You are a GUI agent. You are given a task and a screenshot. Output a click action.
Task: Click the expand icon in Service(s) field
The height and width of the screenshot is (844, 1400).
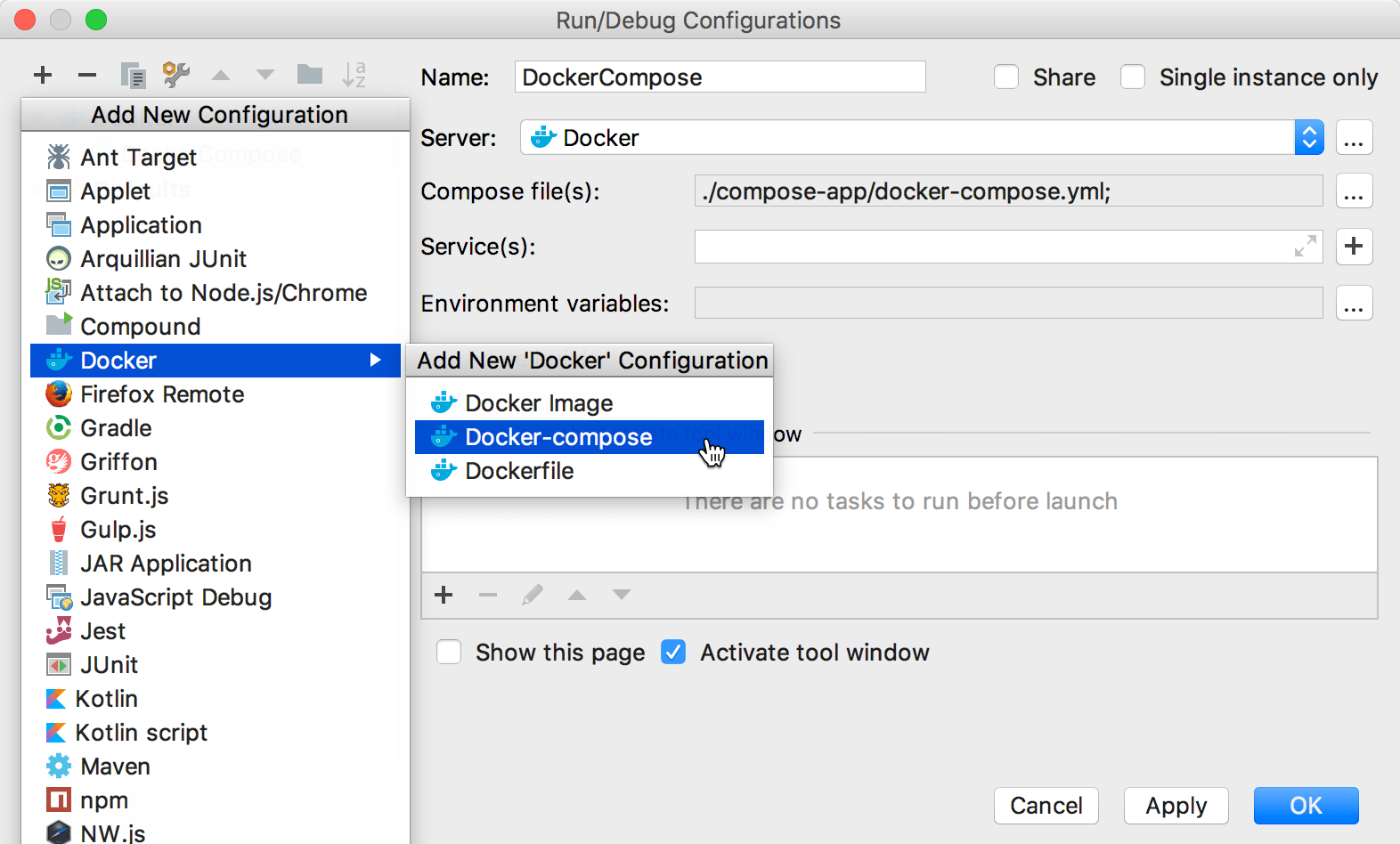pyautogui.click(x=1306, y=247)
